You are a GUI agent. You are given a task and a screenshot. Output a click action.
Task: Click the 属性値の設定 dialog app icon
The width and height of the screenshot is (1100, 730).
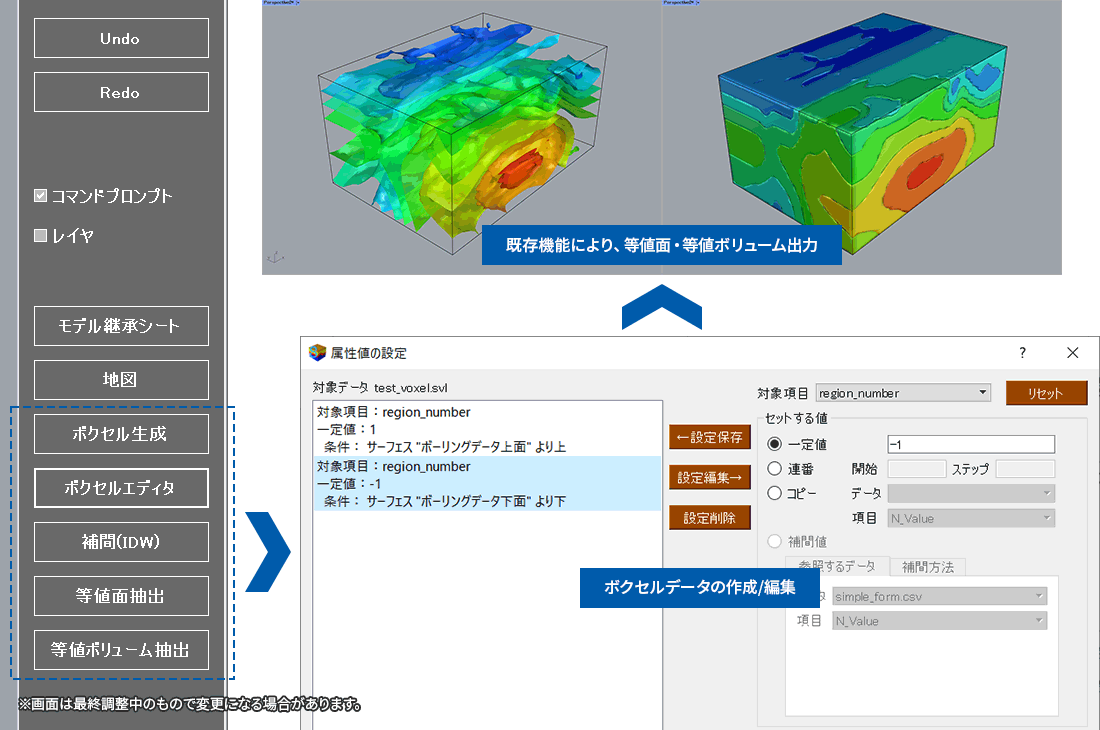pyautogui.click(x=317, y=353)
